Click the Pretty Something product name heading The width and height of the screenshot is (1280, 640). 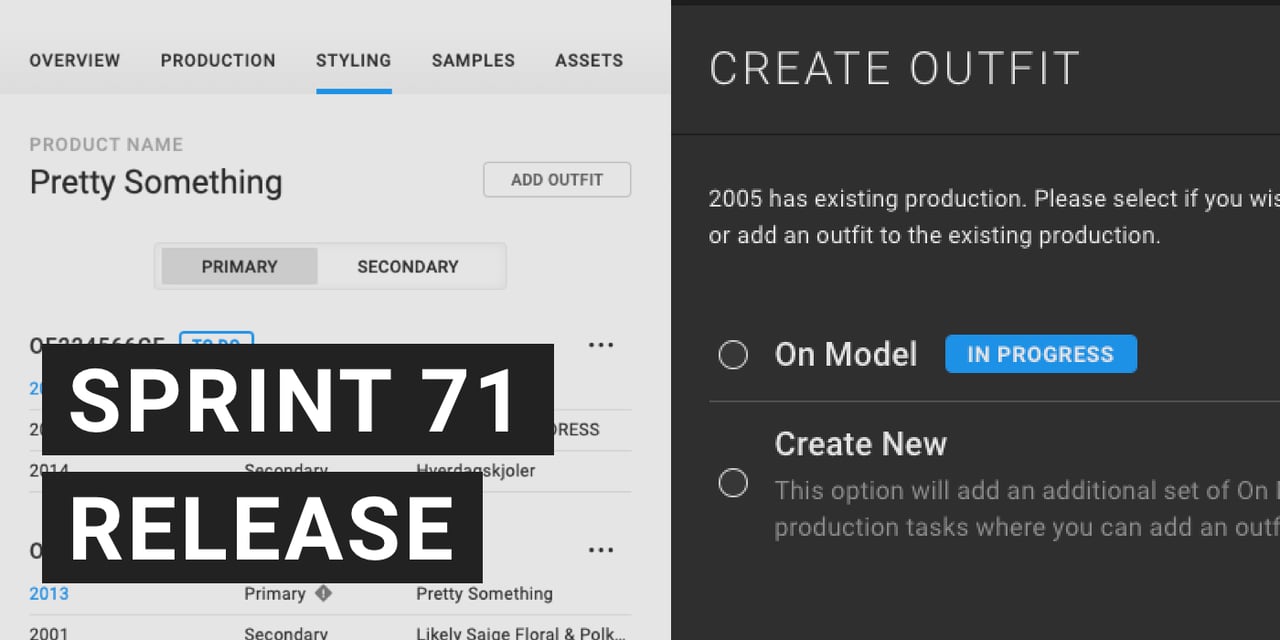tap(156, 183)
